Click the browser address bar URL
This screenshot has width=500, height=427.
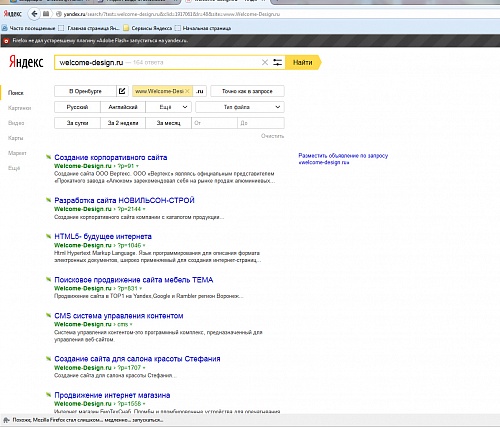(172, 14)
